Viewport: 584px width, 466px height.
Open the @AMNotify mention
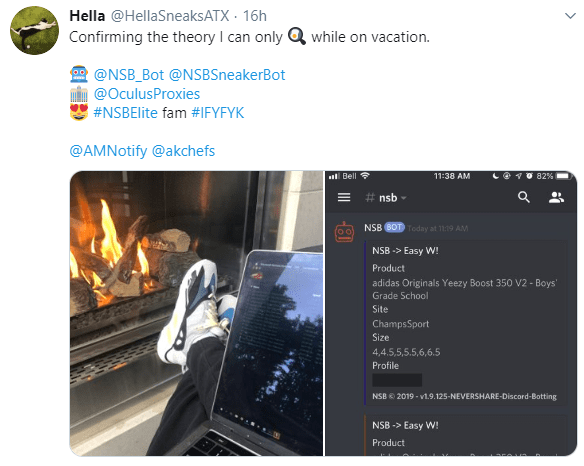108,151
